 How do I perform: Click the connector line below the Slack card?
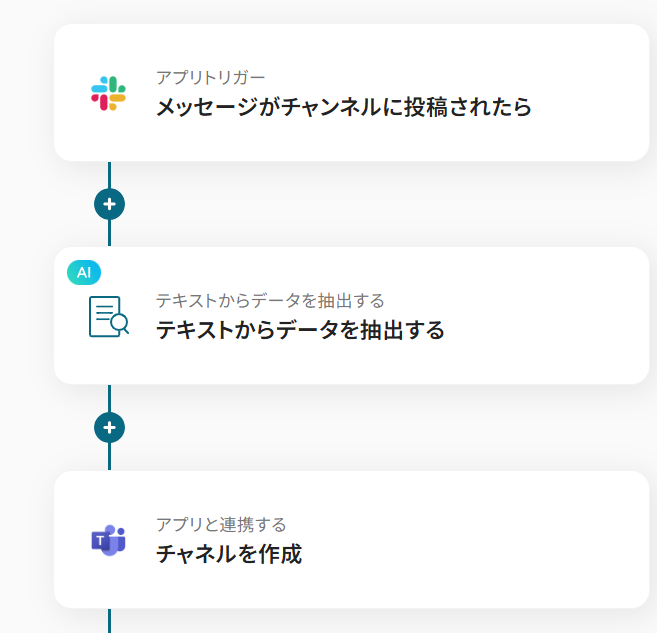point(109,175)
